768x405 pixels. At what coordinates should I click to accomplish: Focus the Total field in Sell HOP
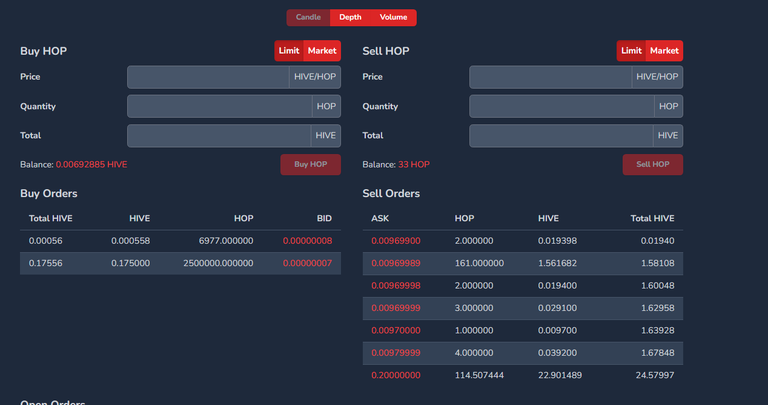pos(561,136)
